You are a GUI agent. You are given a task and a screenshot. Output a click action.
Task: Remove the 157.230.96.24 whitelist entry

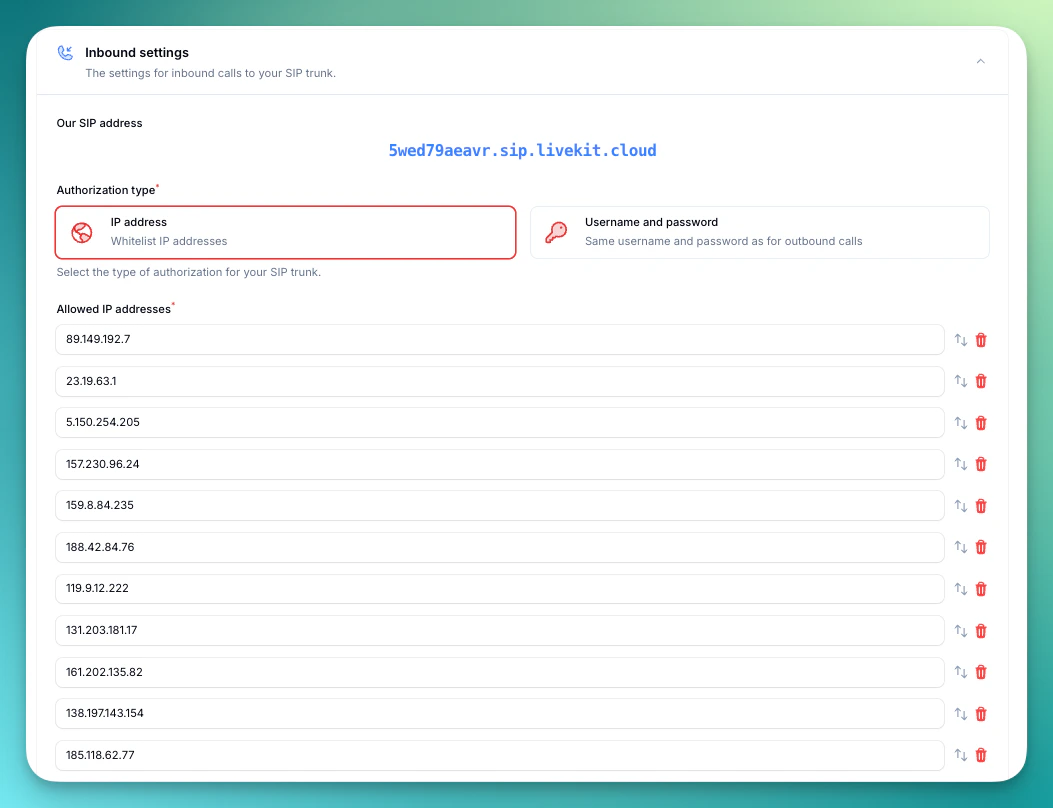tap(981, 464)
